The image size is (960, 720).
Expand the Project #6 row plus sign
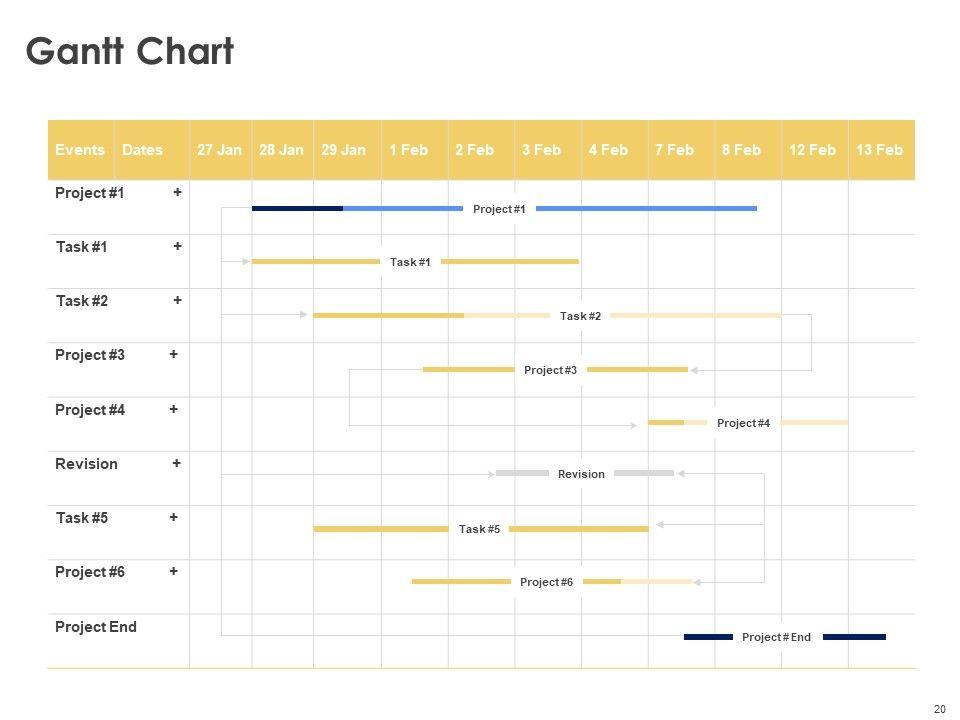174,571
